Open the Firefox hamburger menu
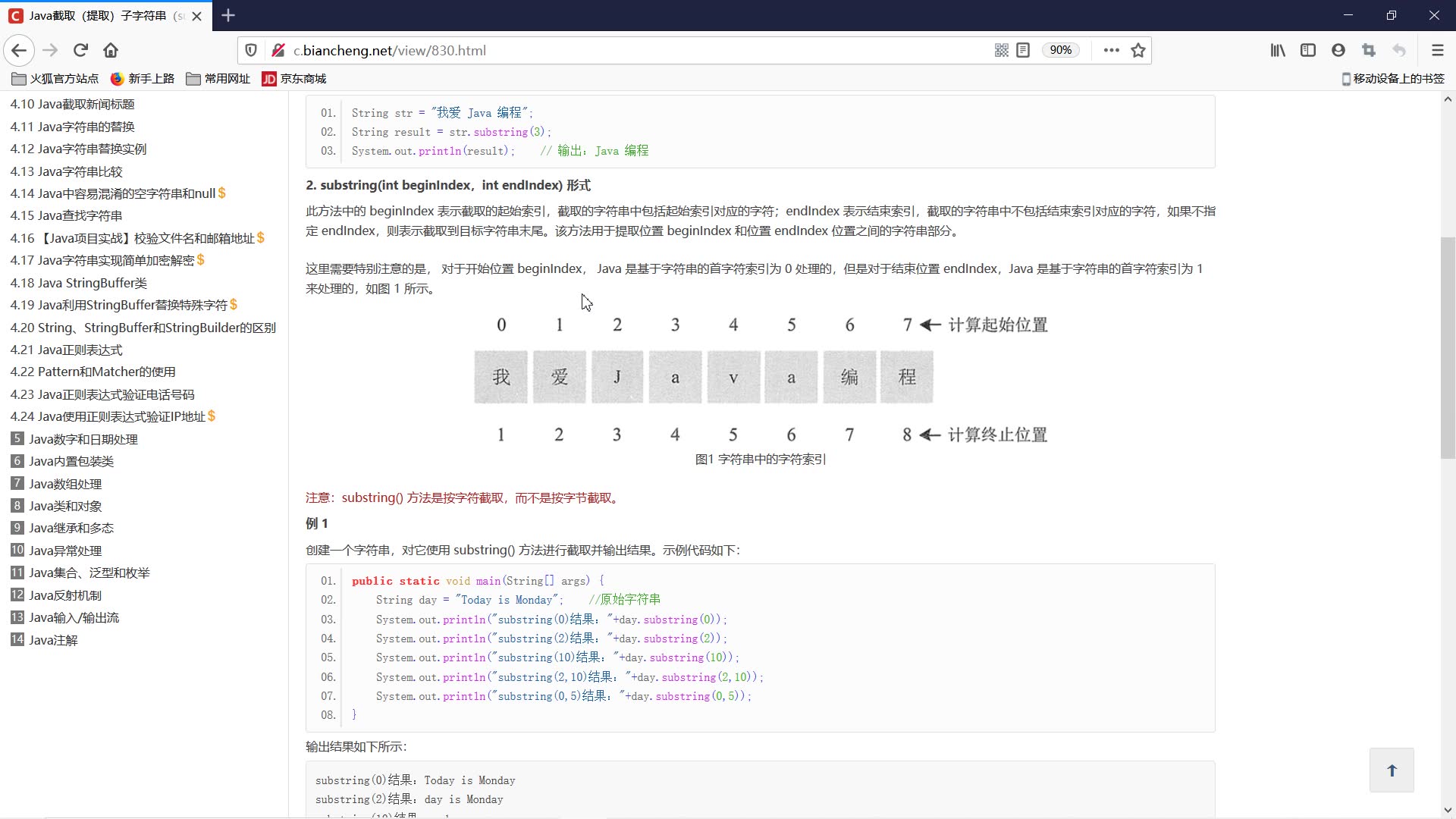 (x=1437, y=50)
